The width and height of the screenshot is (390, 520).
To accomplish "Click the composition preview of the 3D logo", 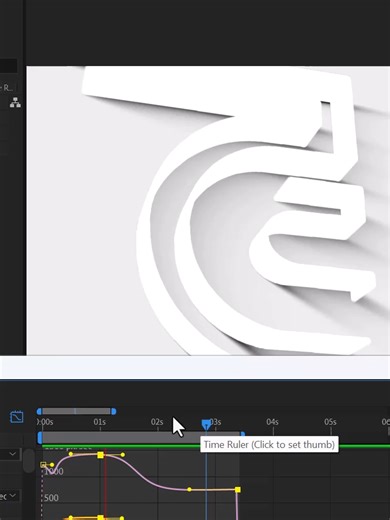I will 208,211.
